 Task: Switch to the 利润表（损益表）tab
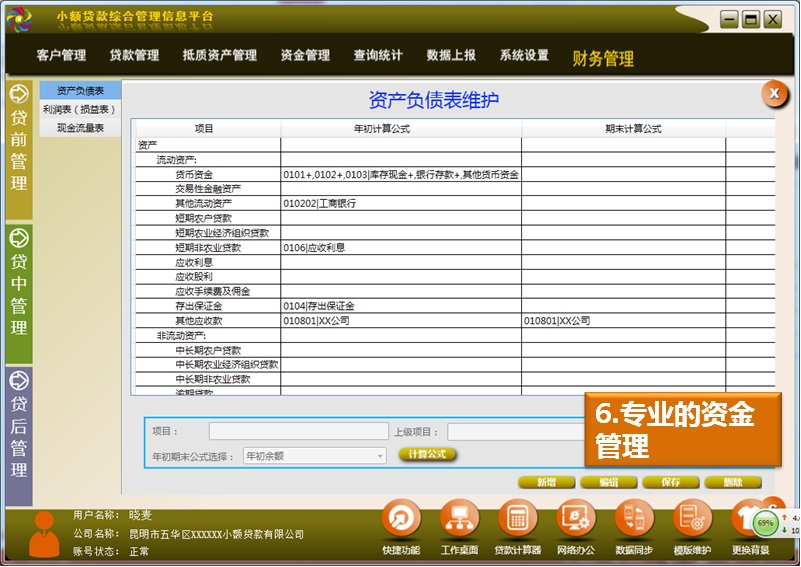click(80, 109)
